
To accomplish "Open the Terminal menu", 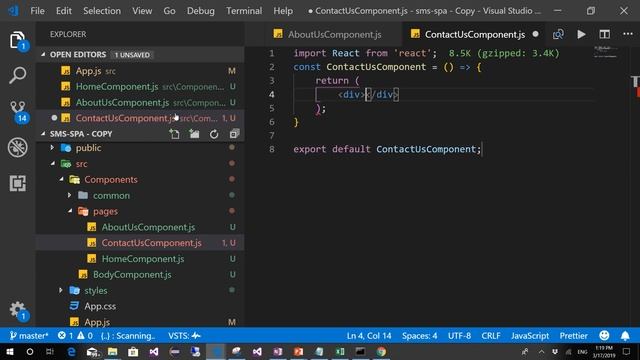I will pos(244,11).
